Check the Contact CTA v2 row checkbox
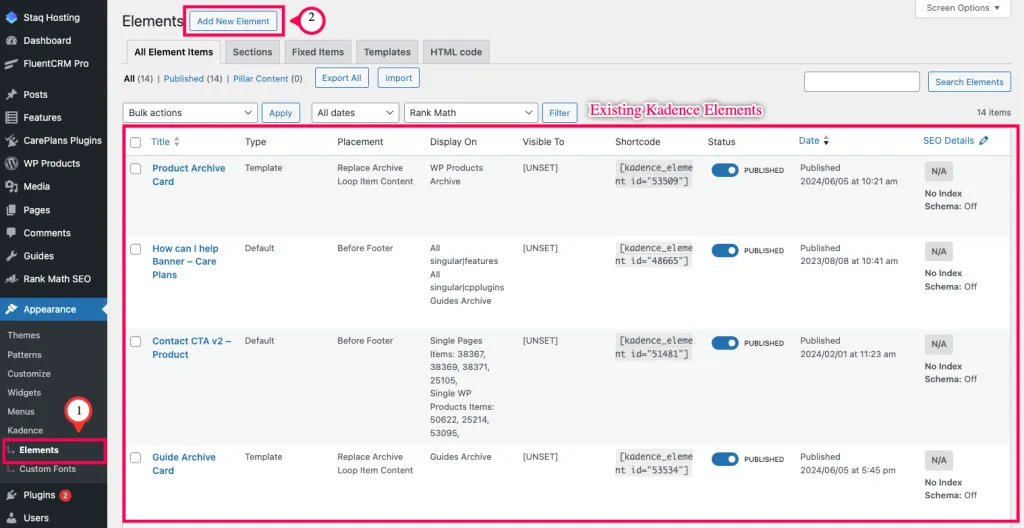Image resolution: width=1024 pixels, height=528 pixels. tap(135, 341)
